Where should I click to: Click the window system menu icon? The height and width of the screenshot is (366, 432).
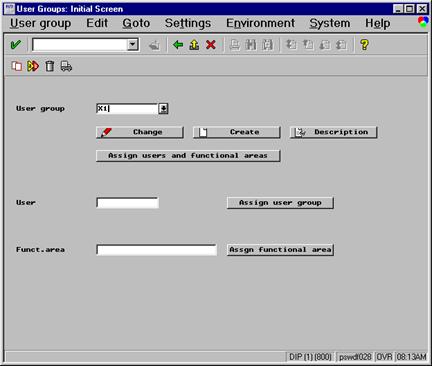pos(9,9)
